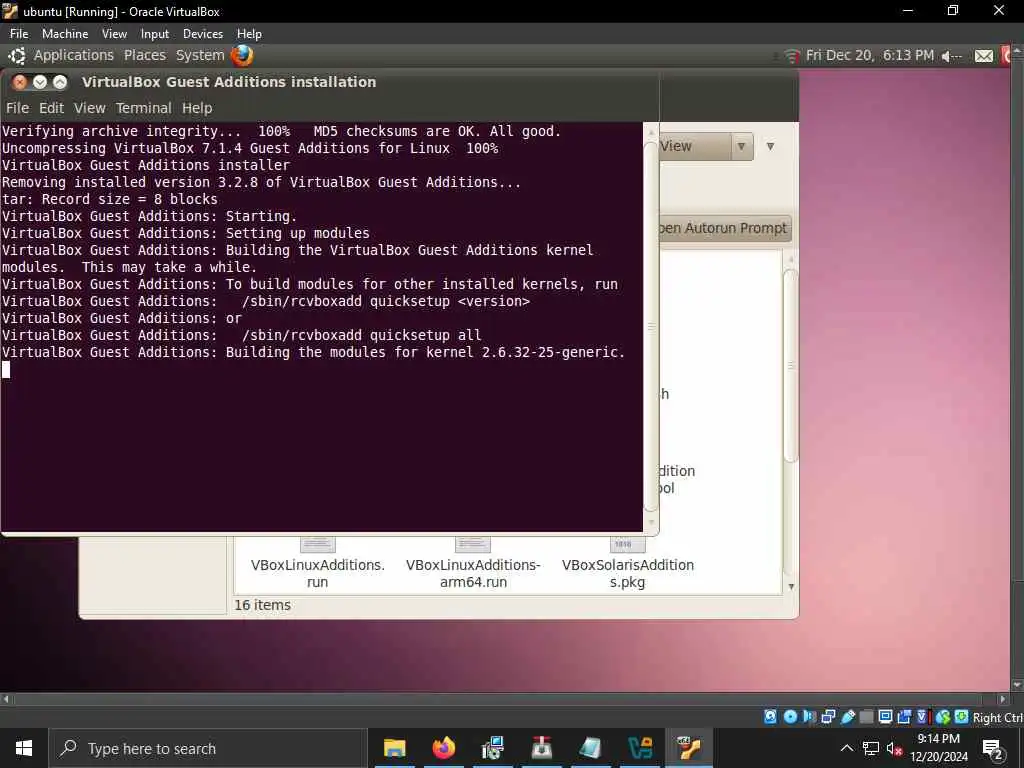The image size is (1024, 768).
Task: Open the volume indicator in Ubuntu panel
Action: (x=952, y=56)
